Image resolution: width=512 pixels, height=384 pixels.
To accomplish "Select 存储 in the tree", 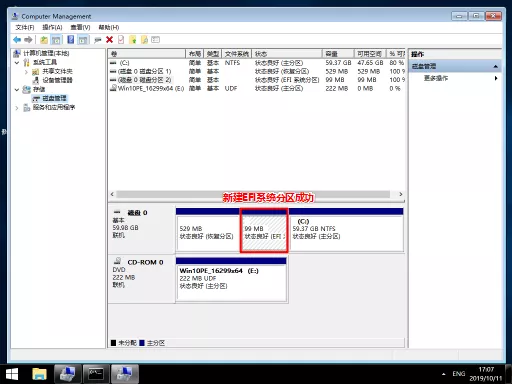I will [39, 89].
